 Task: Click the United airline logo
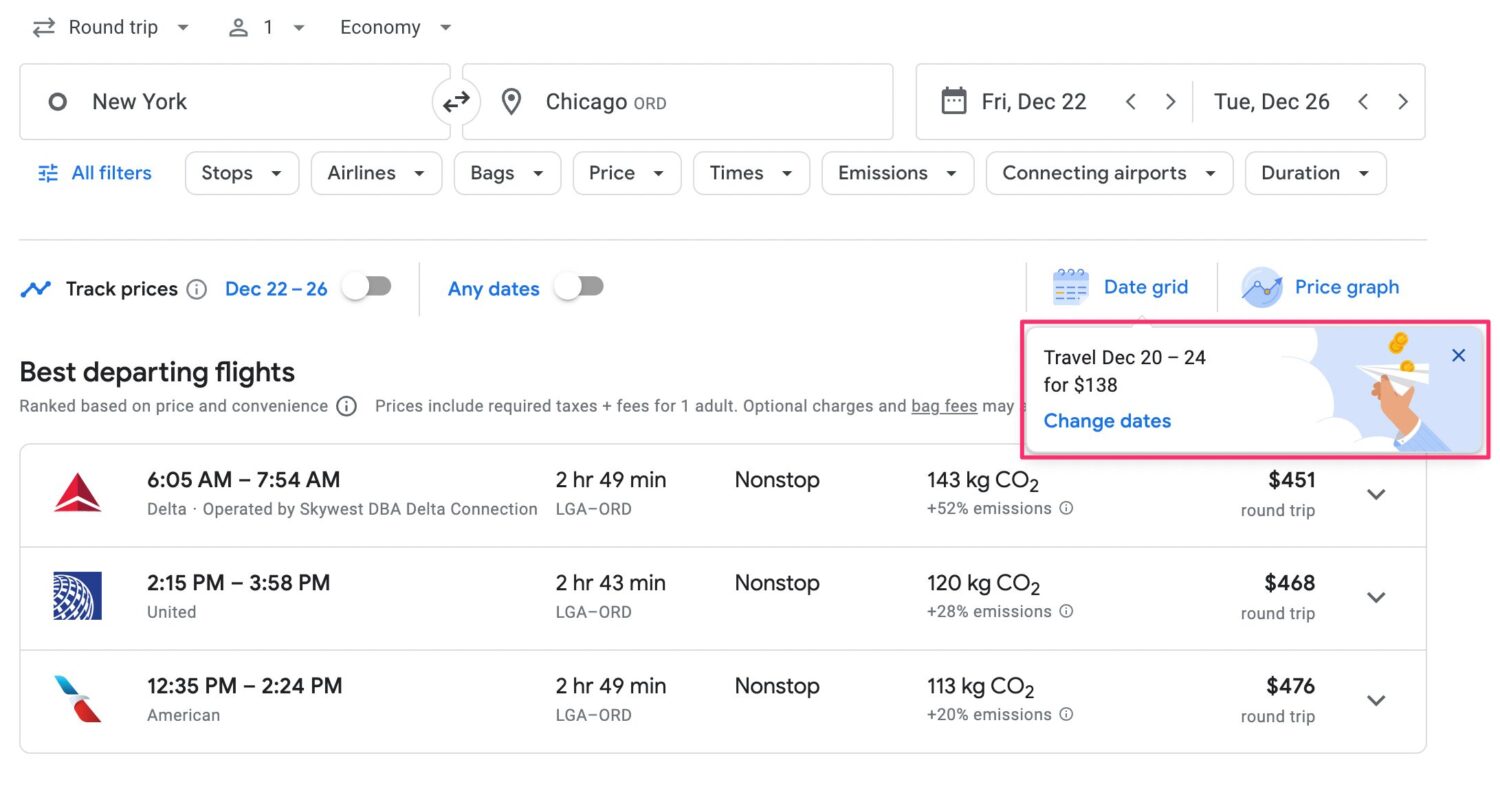point(77,595)
